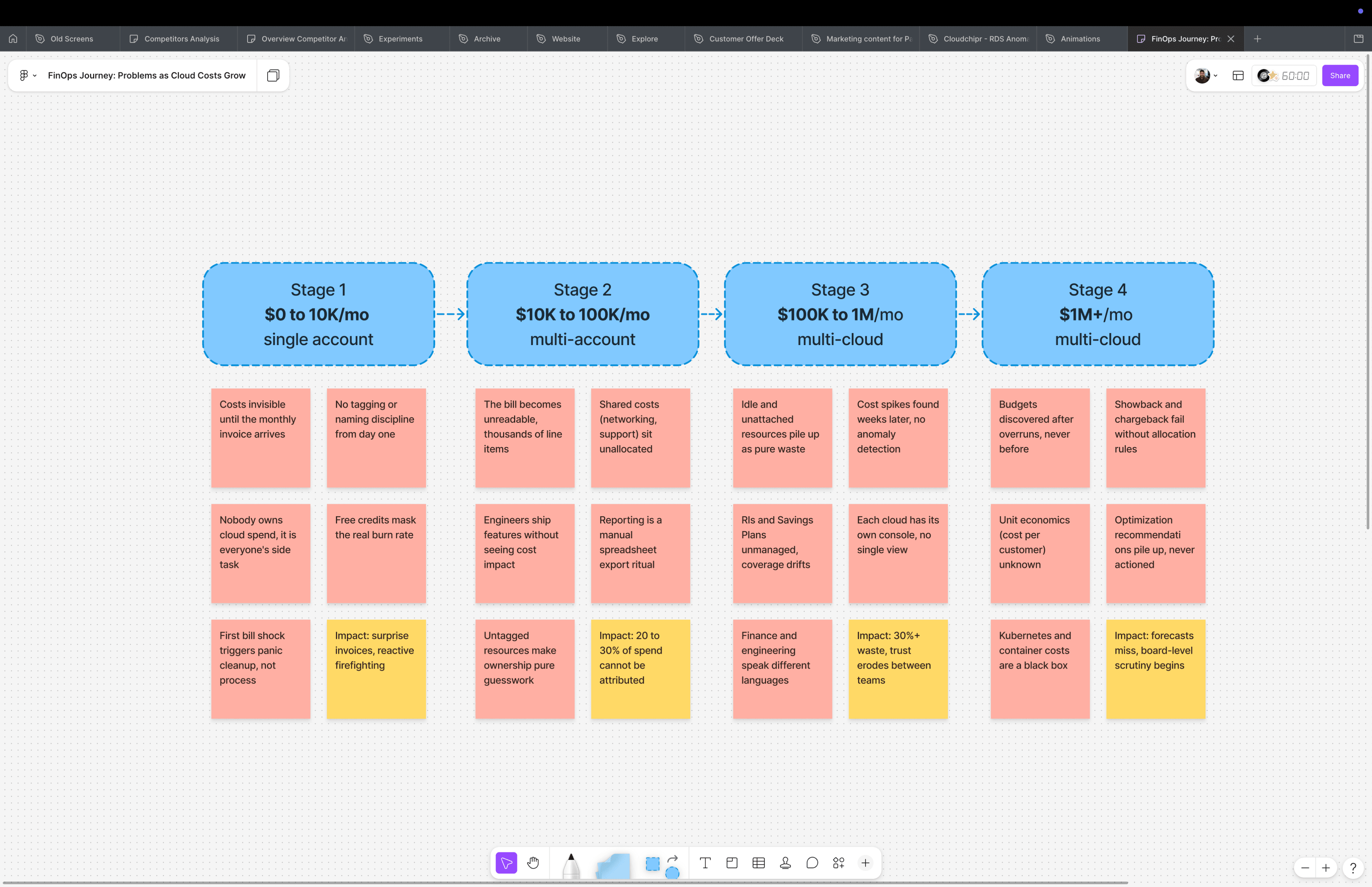Screen dimensions: 1372x887
Task: Select 'Kubernetes and container costs' note
Action: (x=1040, y=669)
